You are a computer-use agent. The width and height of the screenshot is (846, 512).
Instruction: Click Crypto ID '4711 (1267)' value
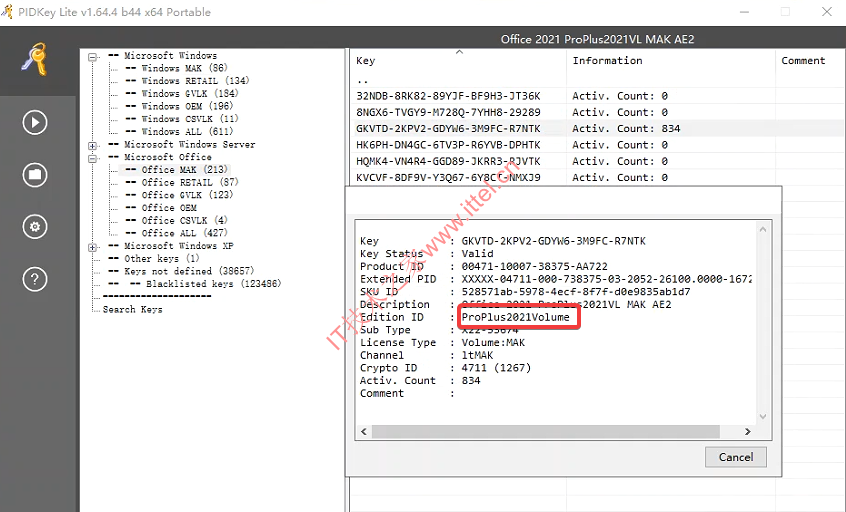click(x=496, y=367)
